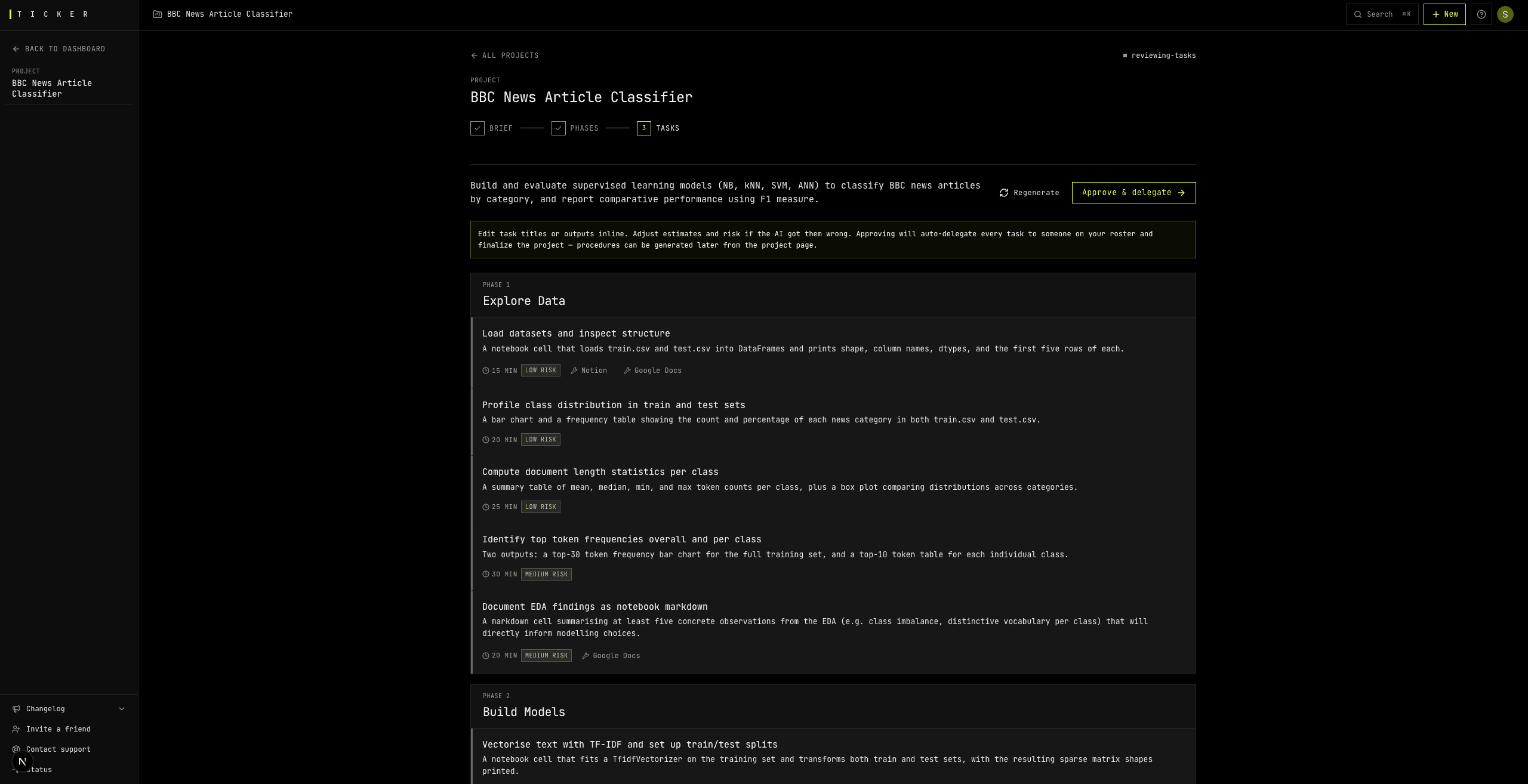Click the Back to Dashboard arrow icon
The width and height of the screenshot is (1528, 784).
[x=16, y=49]
